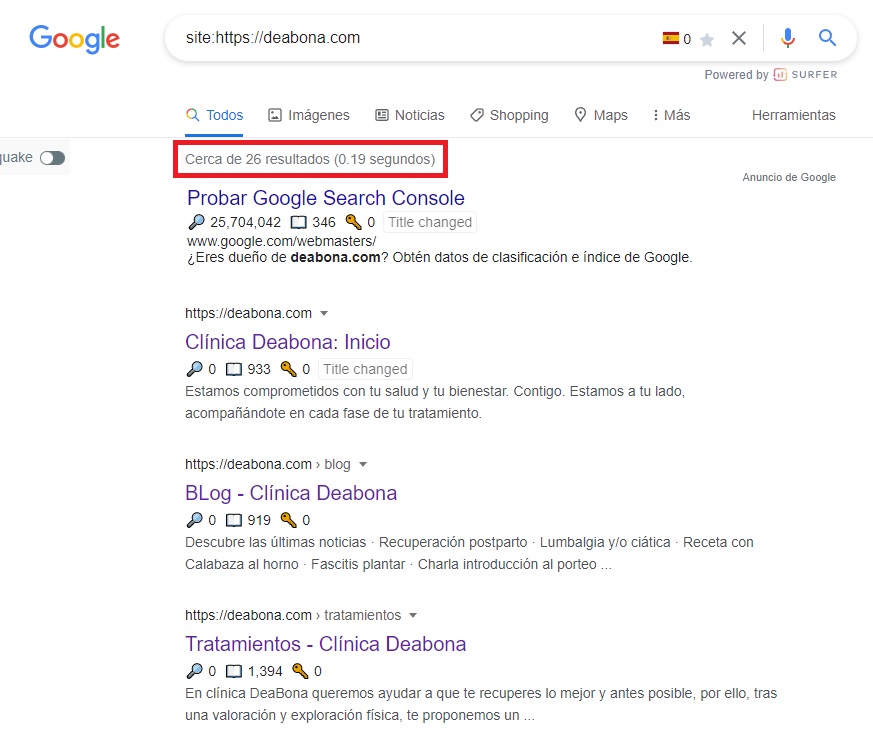Switch to the Noticias tab
The height and width of the screenshot is (746, 873).
(x=410, y=115)
